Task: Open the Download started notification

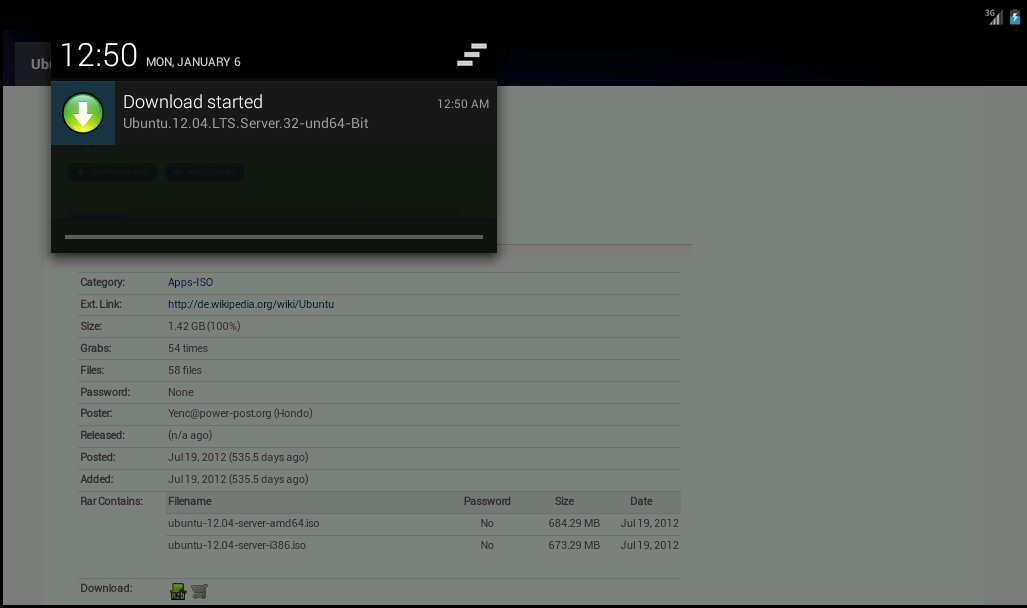Action: [x=274, y=113]
